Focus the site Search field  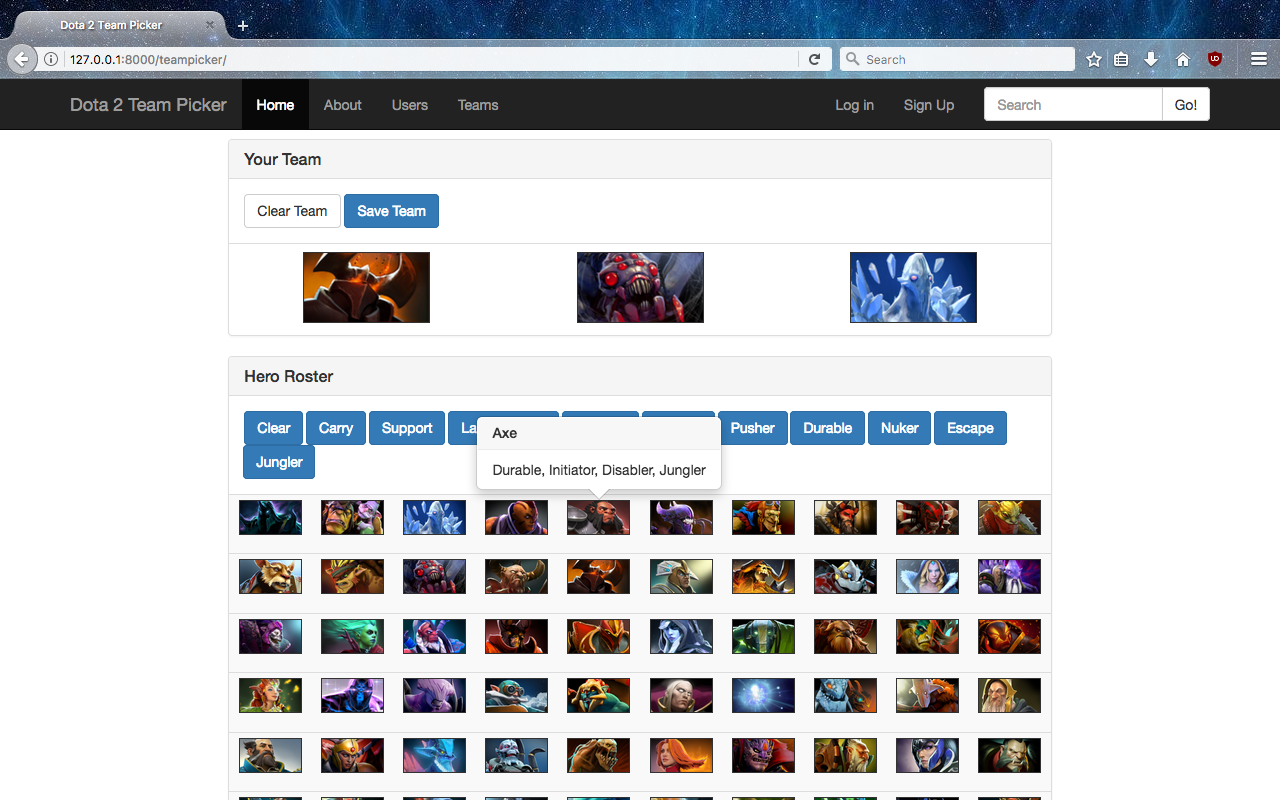[x=1073, y=105]
